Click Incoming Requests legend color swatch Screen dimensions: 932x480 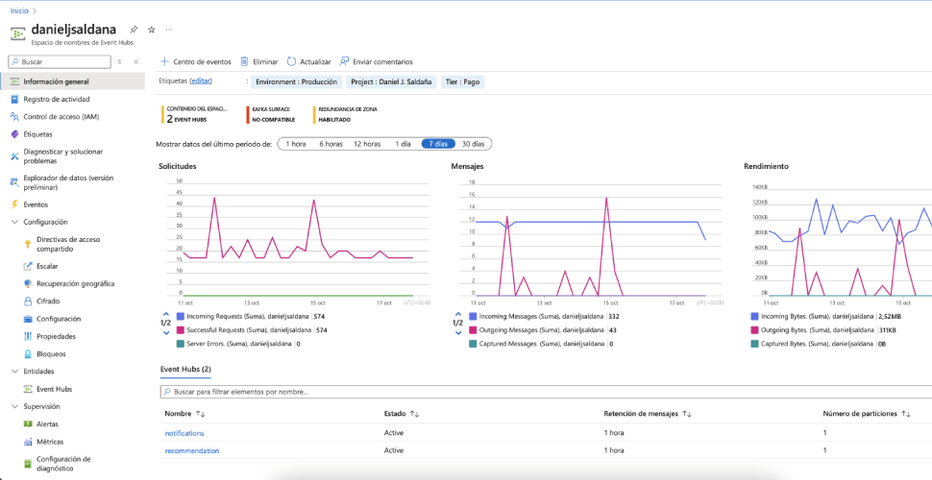click(x=181, y=317)
